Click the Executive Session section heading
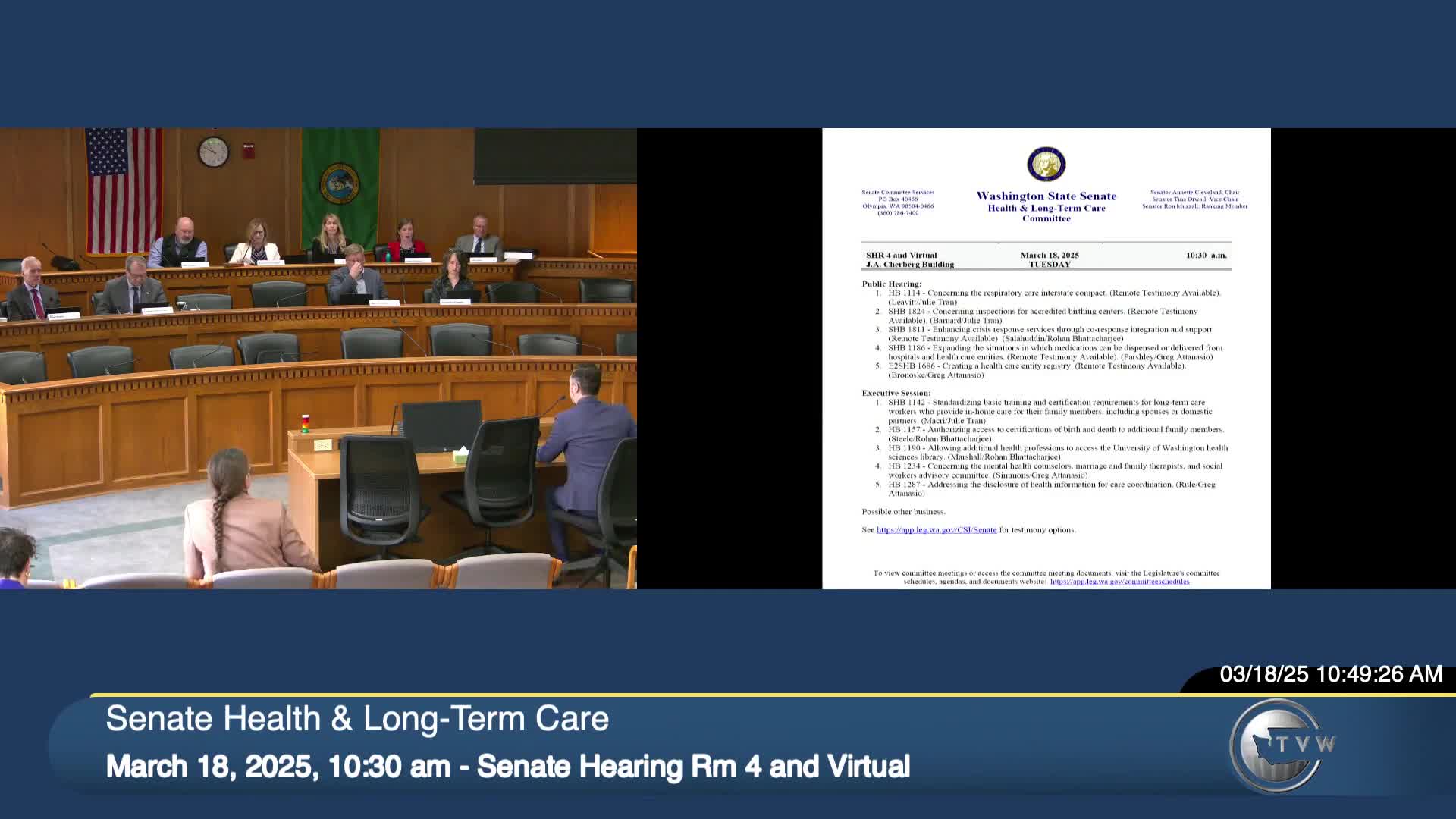Image resolution: width=1456 pixels, height=819 pixels. click(x=896, y=393)
